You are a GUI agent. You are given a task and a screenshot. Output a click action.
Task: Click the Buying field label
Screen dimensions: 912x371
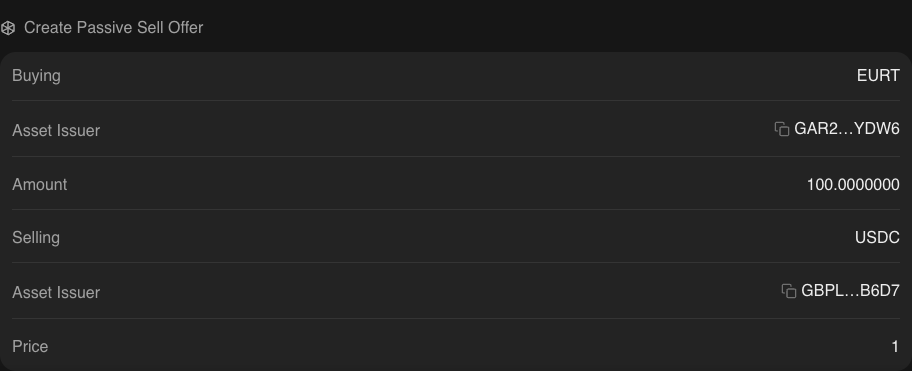click(x=36, y=76)
